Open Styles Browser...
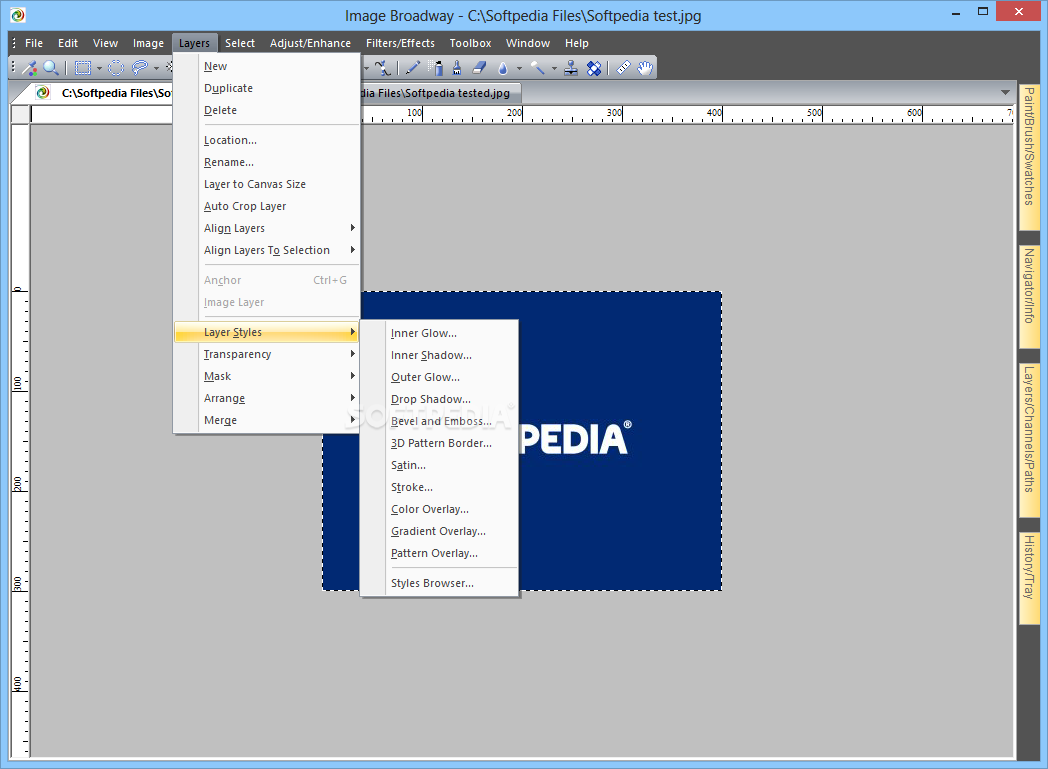Image resolution: width=1048 pixels, height=769 pixels. click(439, 583)
